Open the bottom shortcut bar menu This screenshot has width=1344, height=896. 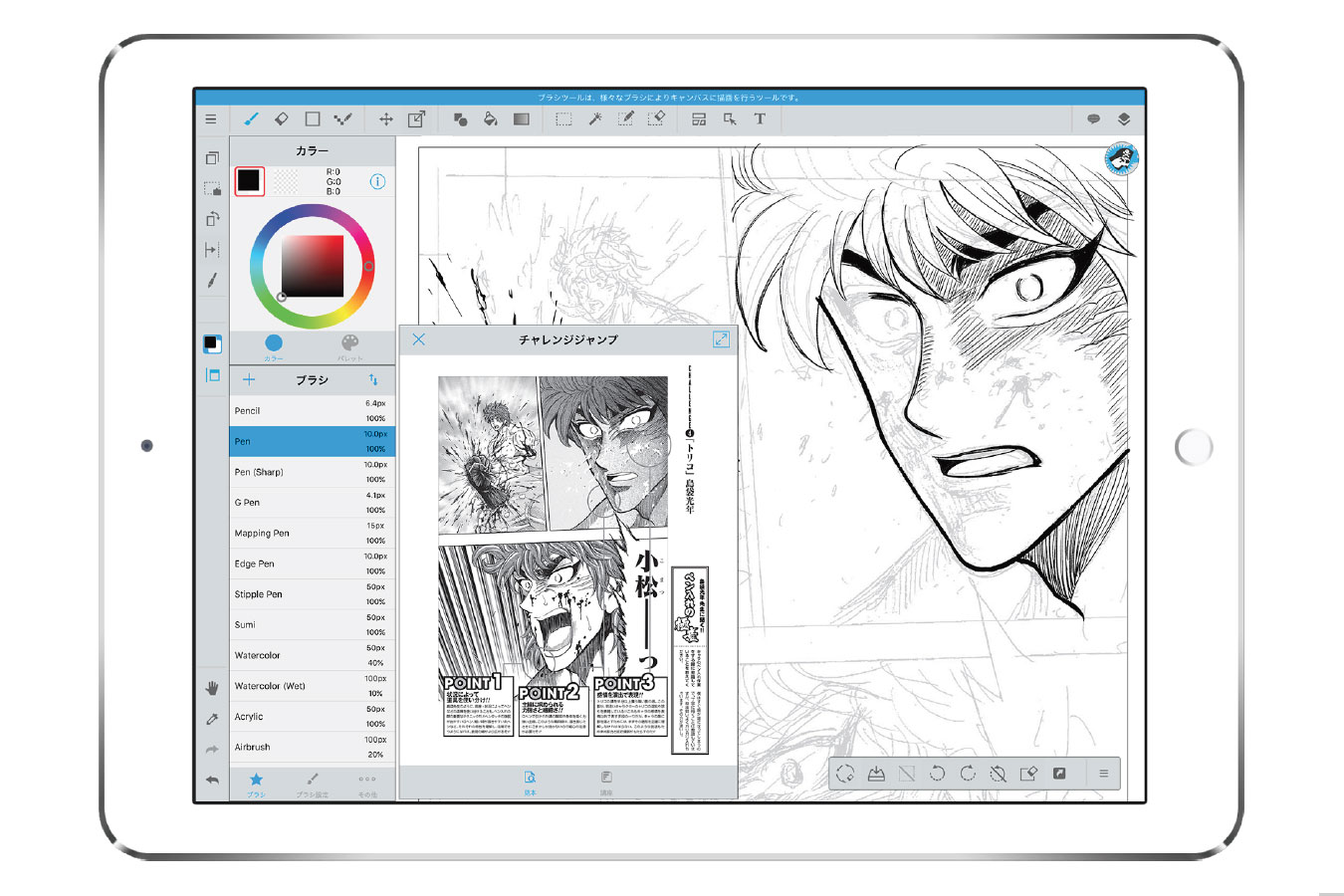point(1103,774)
